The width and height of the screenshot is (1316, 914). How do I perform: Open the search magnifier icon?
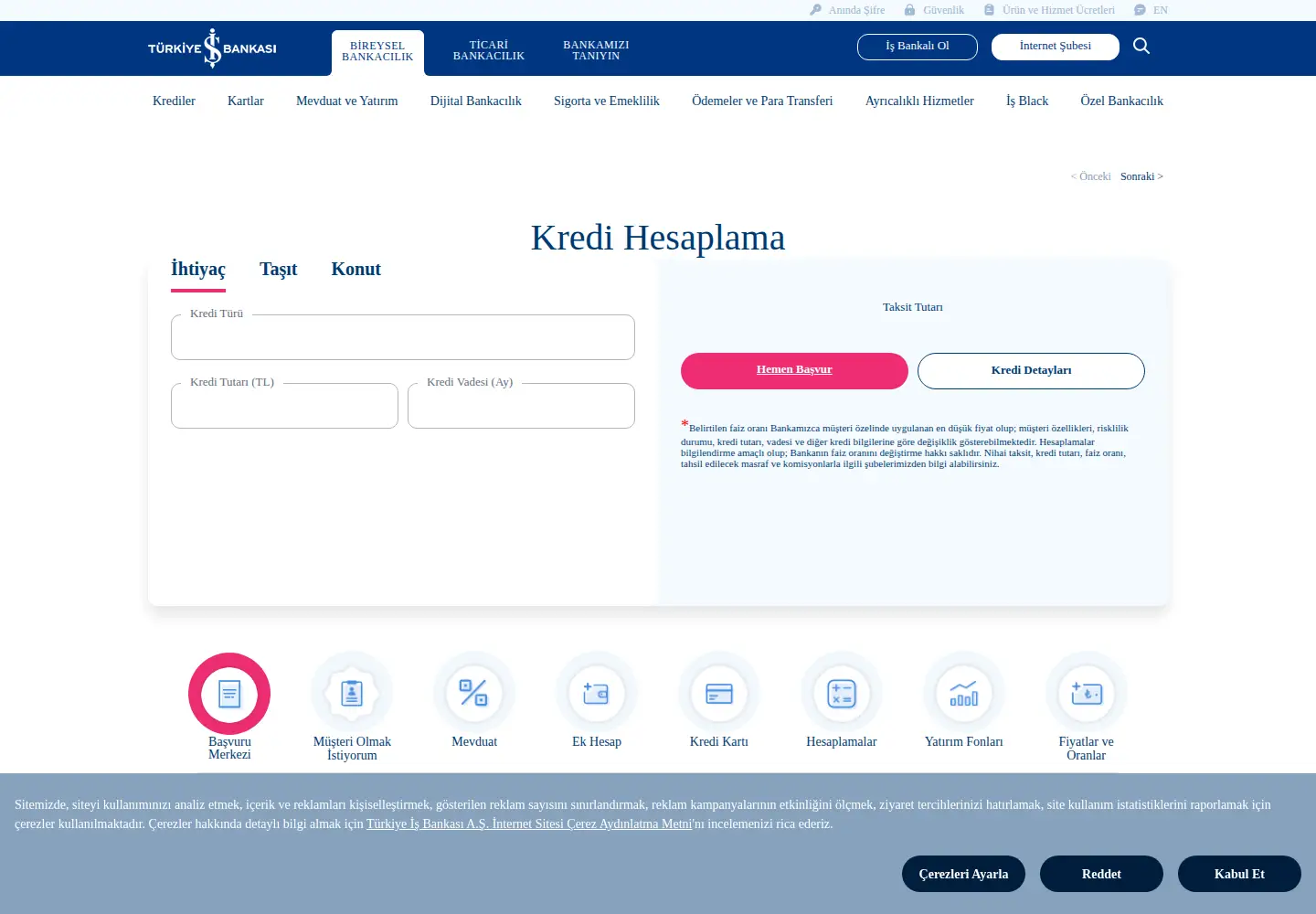(1141, 46)
